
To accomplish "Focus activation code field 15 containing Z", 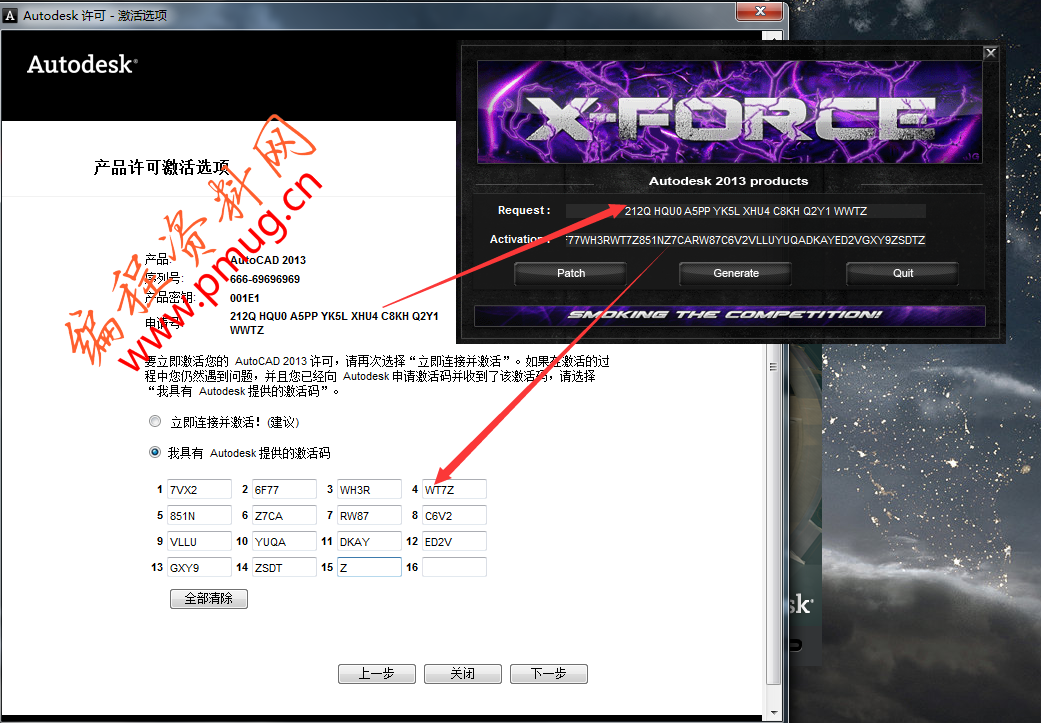I will pos(369,567).
